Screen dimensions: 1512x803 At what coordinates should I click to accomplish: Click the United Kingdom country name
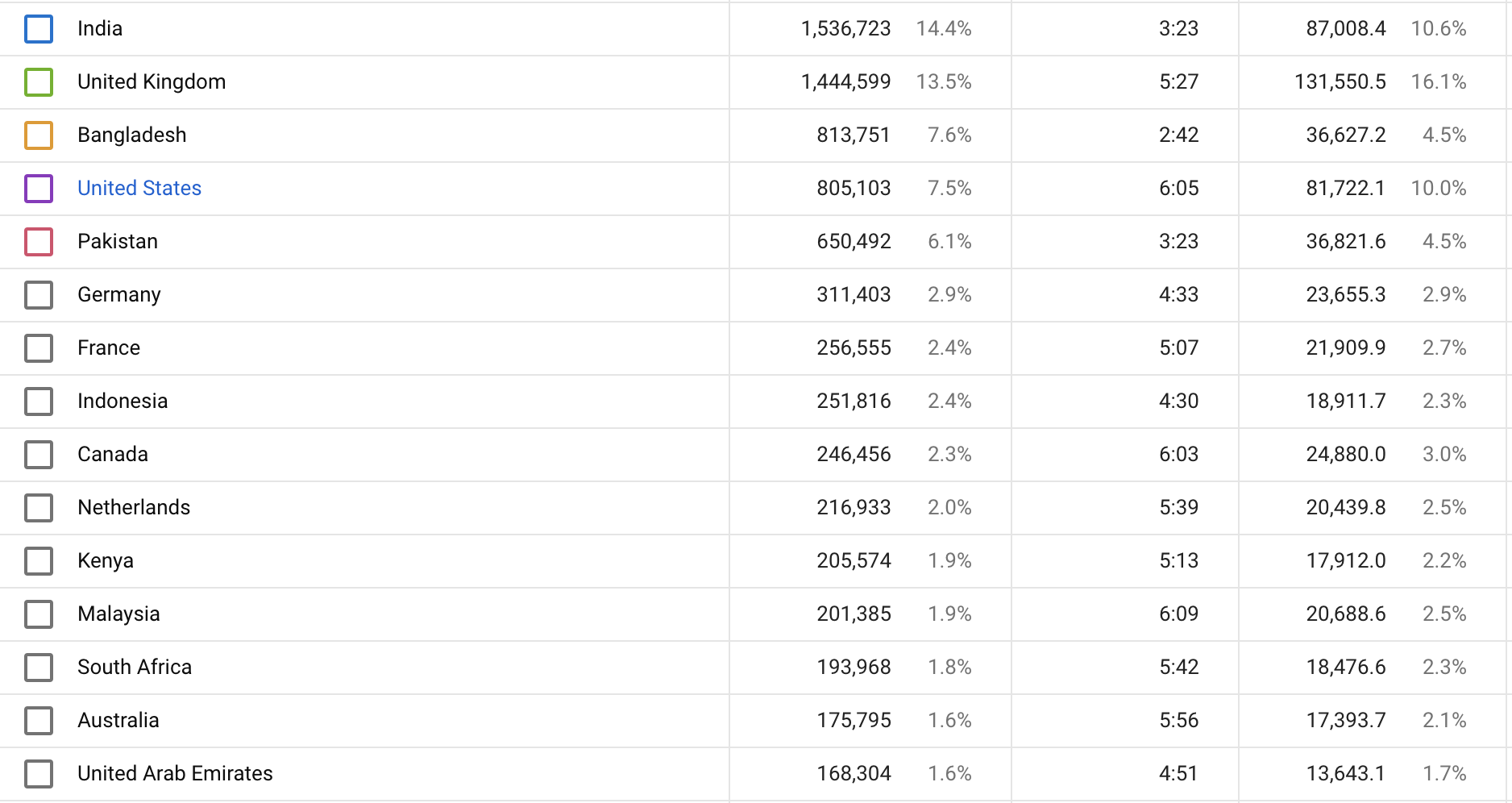(152, 82)
